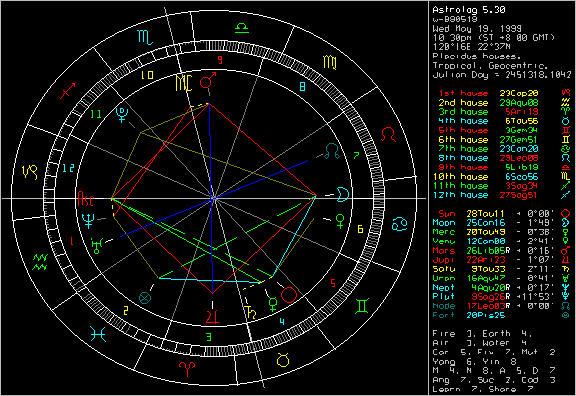Click house number 9 in the wheel

tap(220, 60)
